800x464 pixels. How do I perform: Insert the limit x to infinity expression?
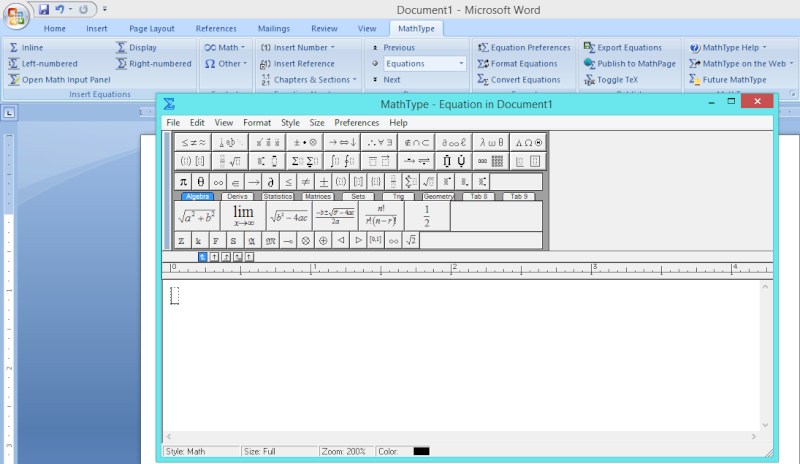[x=243, y=216]
